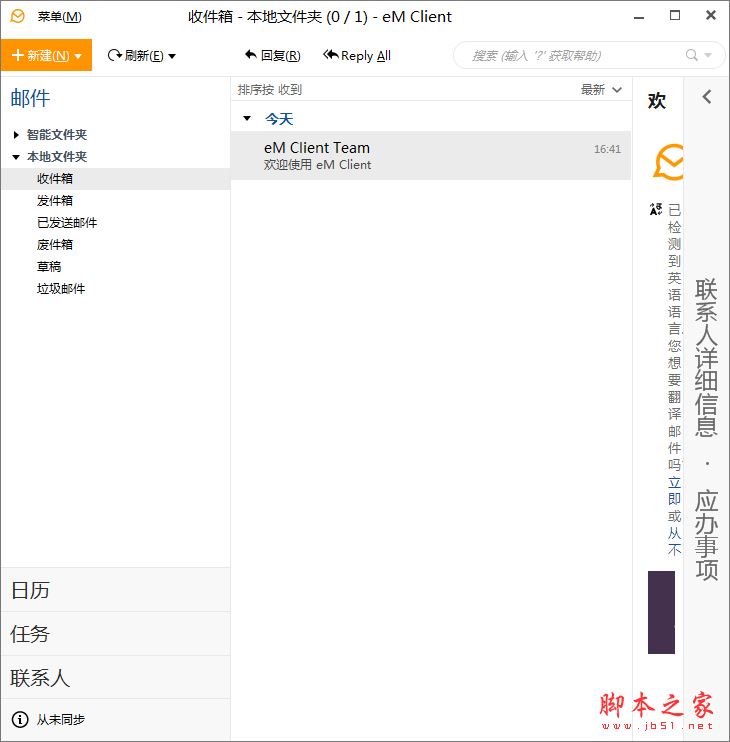Open the 刷新 dropdown arrow
Viewport: 730px width, 742px height.
pyautogui.click(x=172, y=56)
